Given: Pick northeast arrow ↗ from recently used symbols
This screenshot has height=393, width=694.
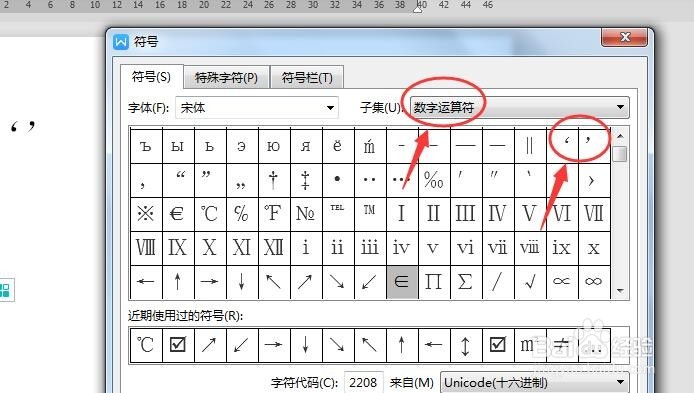Looking at the screenshot, I should 209,345.
